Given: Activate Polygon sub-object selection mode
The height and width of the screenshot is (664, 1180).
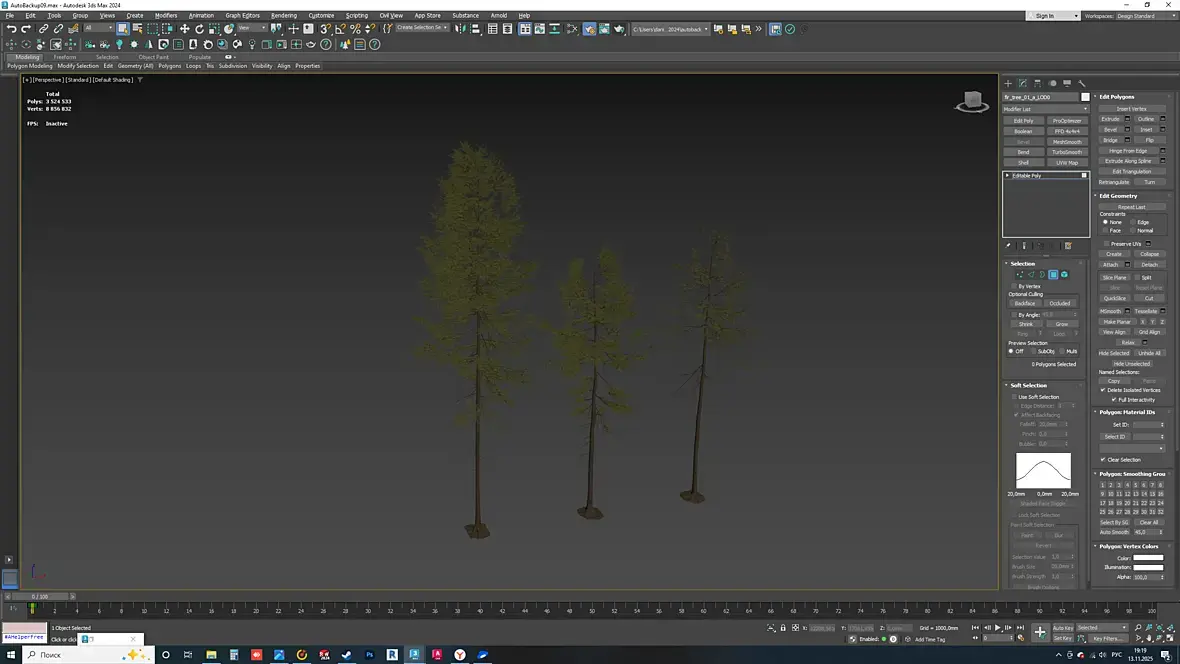Looking at the screenshot, I should click(1053, 274).
